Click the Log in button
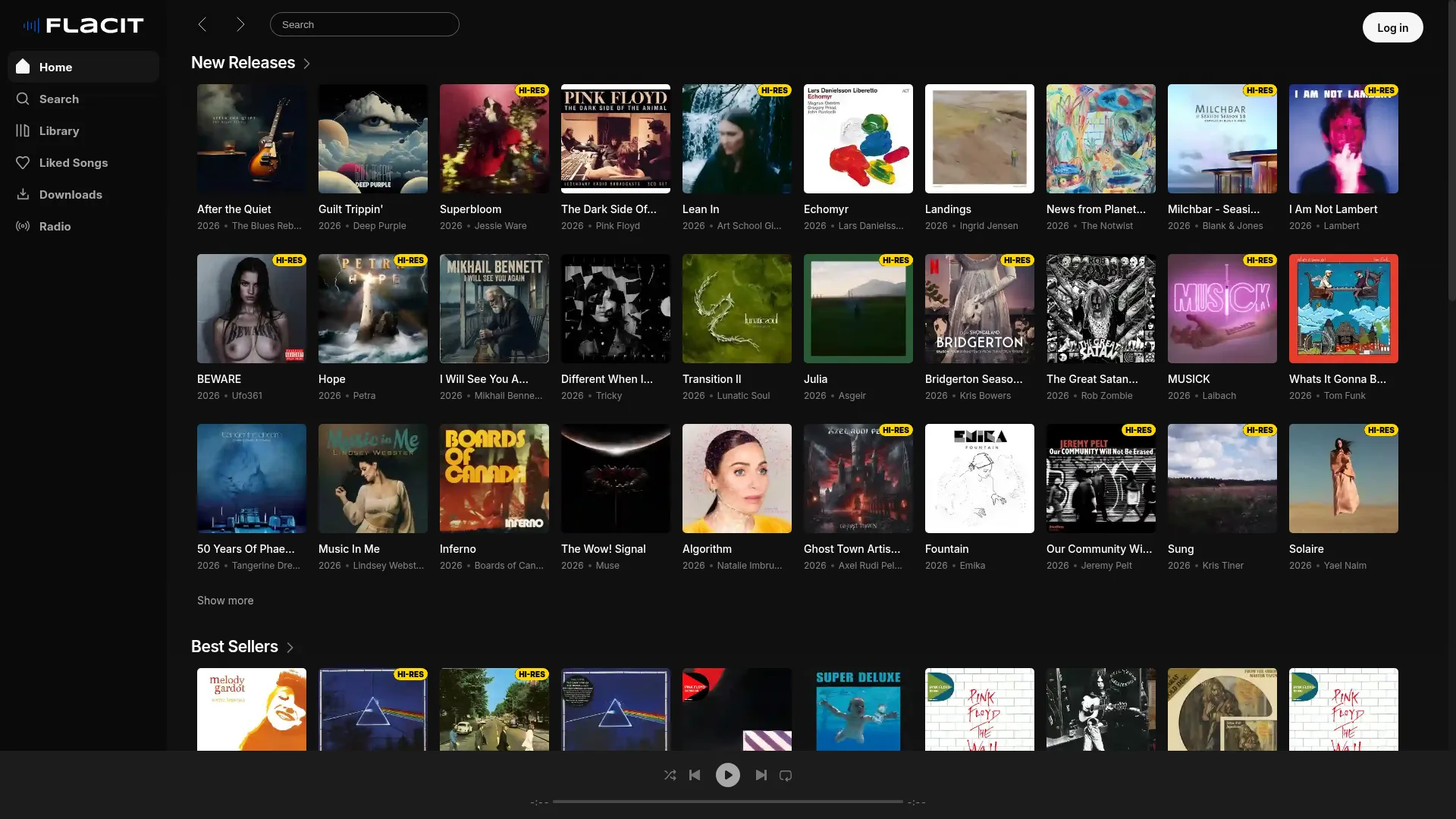This screenshot has width=1456, height=819. [1393, 27]
